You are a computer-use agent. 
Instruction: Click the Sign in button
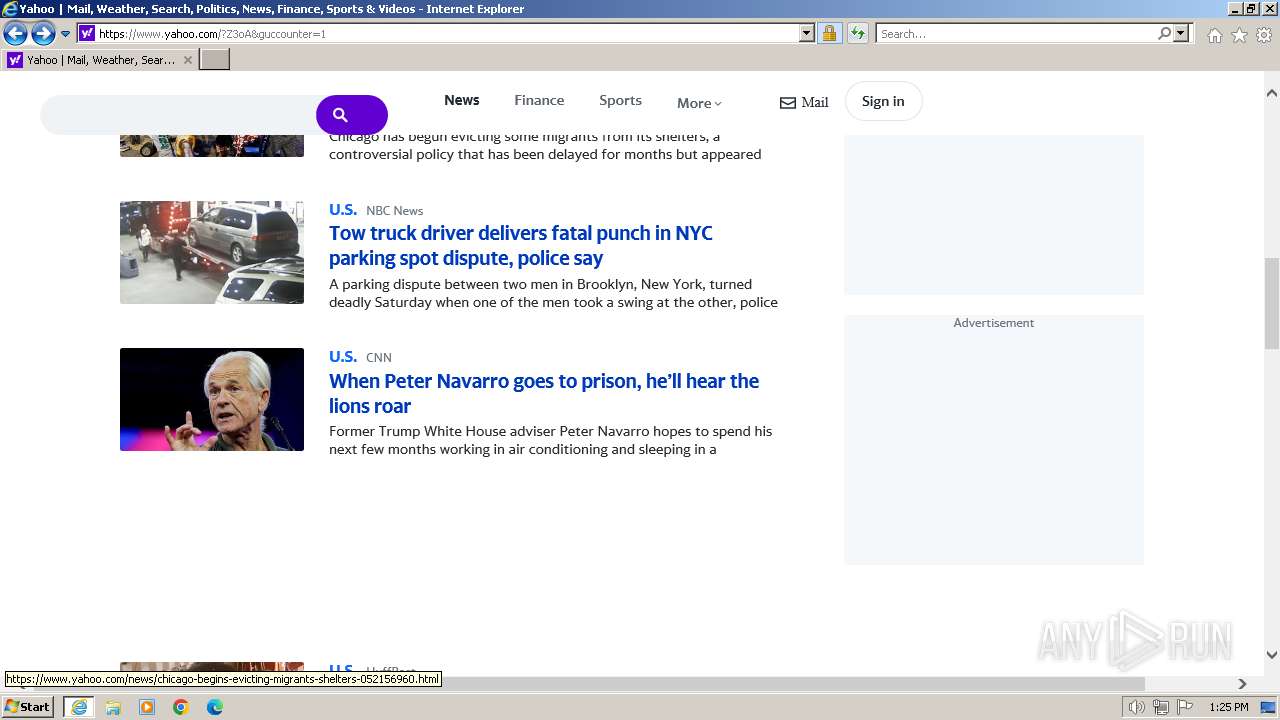[883, 101]
